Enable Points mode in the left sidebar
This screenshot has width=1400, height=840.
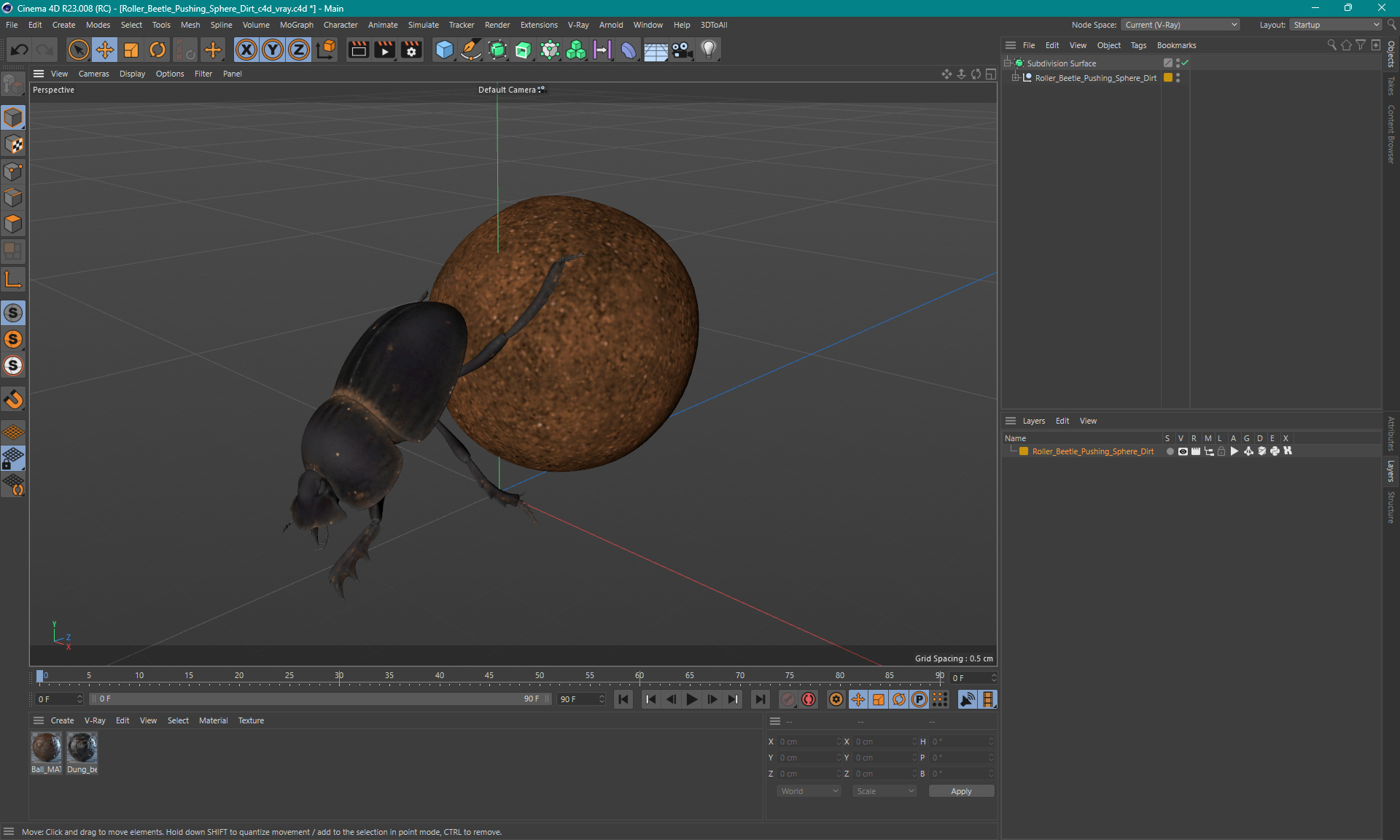click(13, 171)
